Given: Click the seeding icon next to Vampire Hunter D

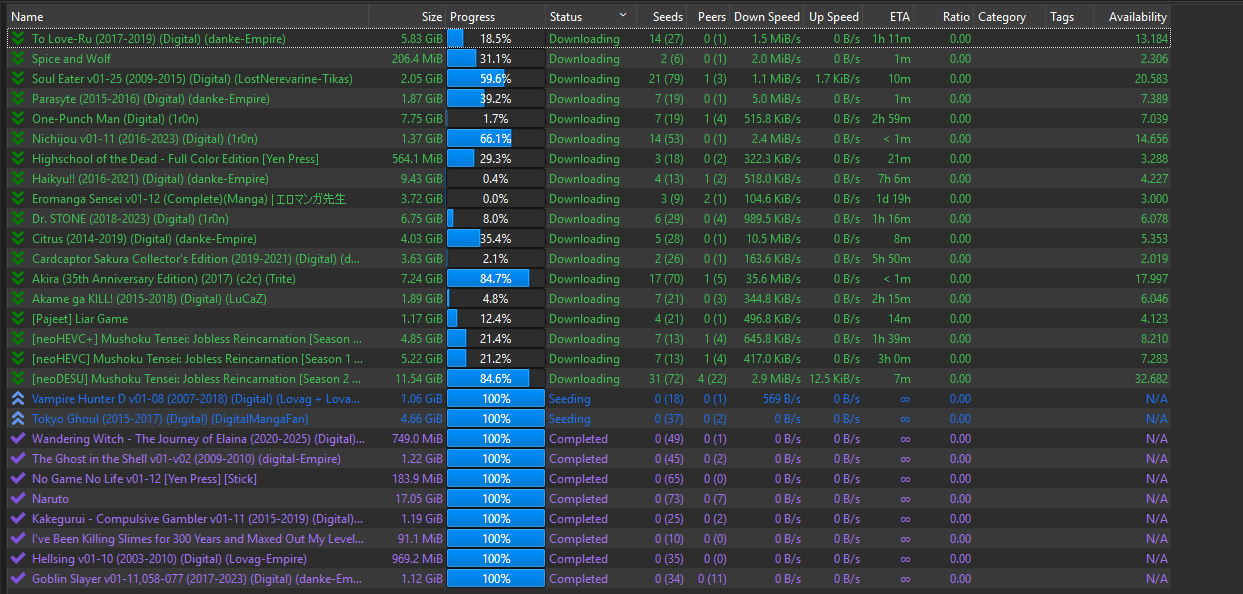Looking at the screenshot, I should point(17,398).
